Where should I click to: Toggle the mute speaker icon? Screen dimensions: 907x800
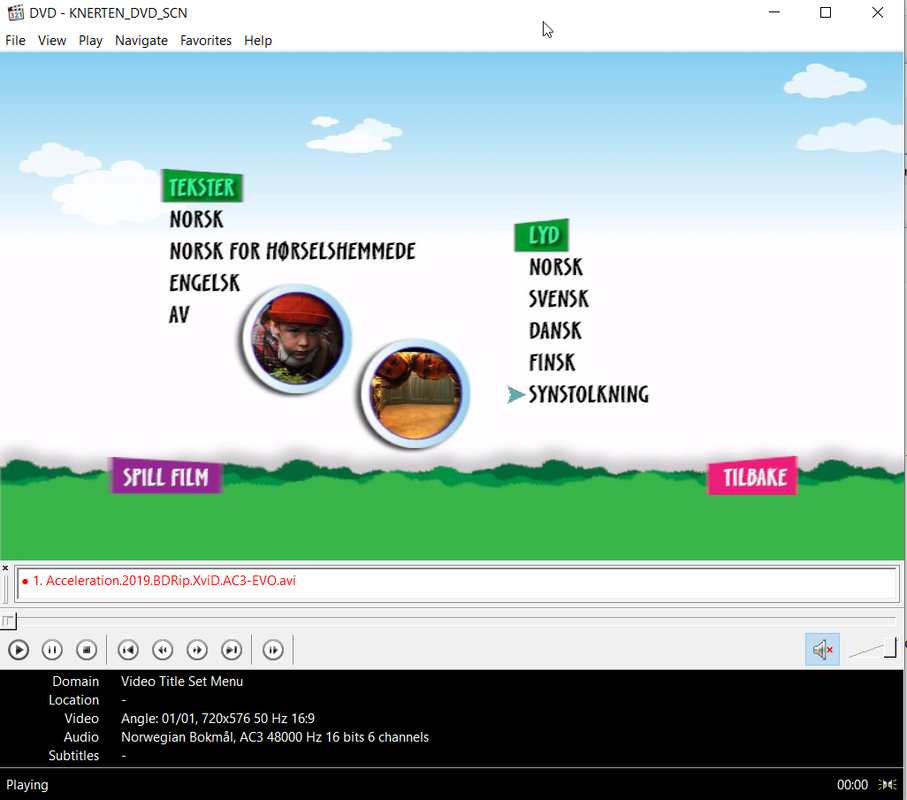822,650
